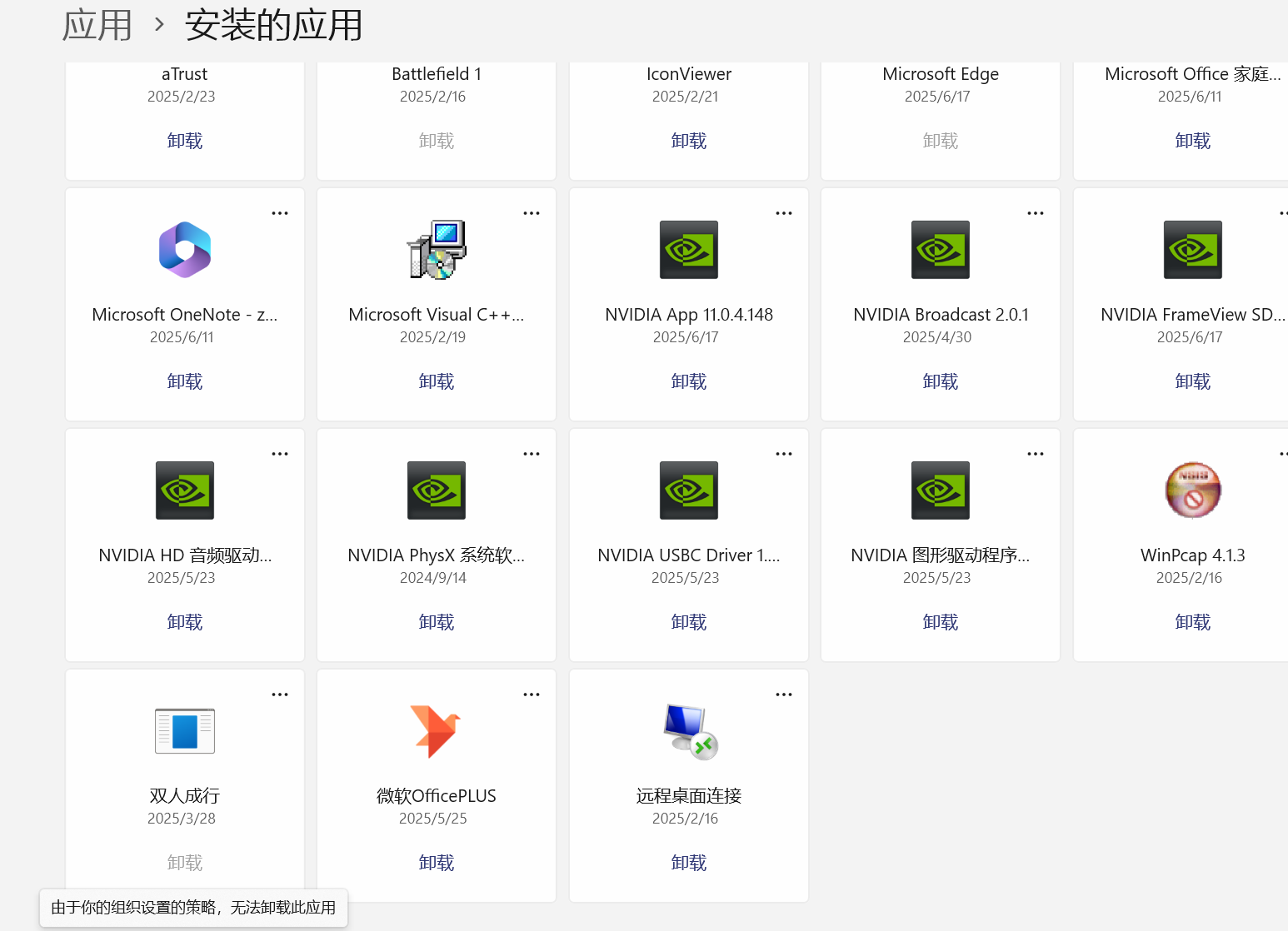Open more options for NVIDIA 图形驱动程序
Screen dimensions: 1288x931
point(1036,454)
